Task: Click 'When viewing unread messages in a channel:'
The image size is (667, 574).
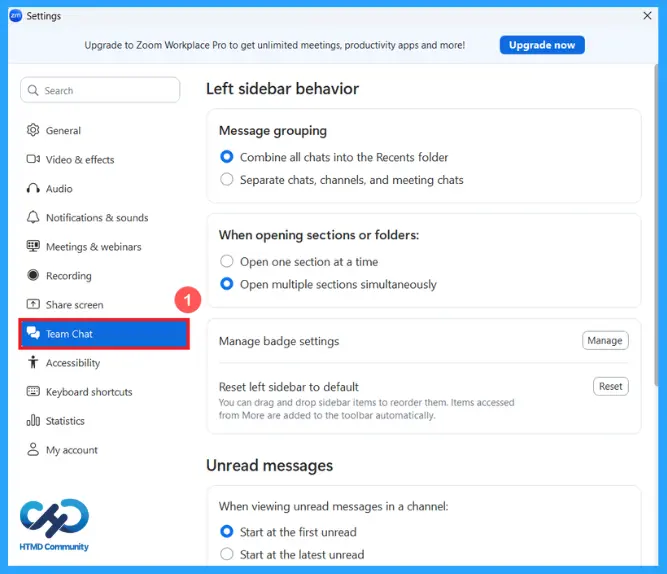Action: coord(333,506)
